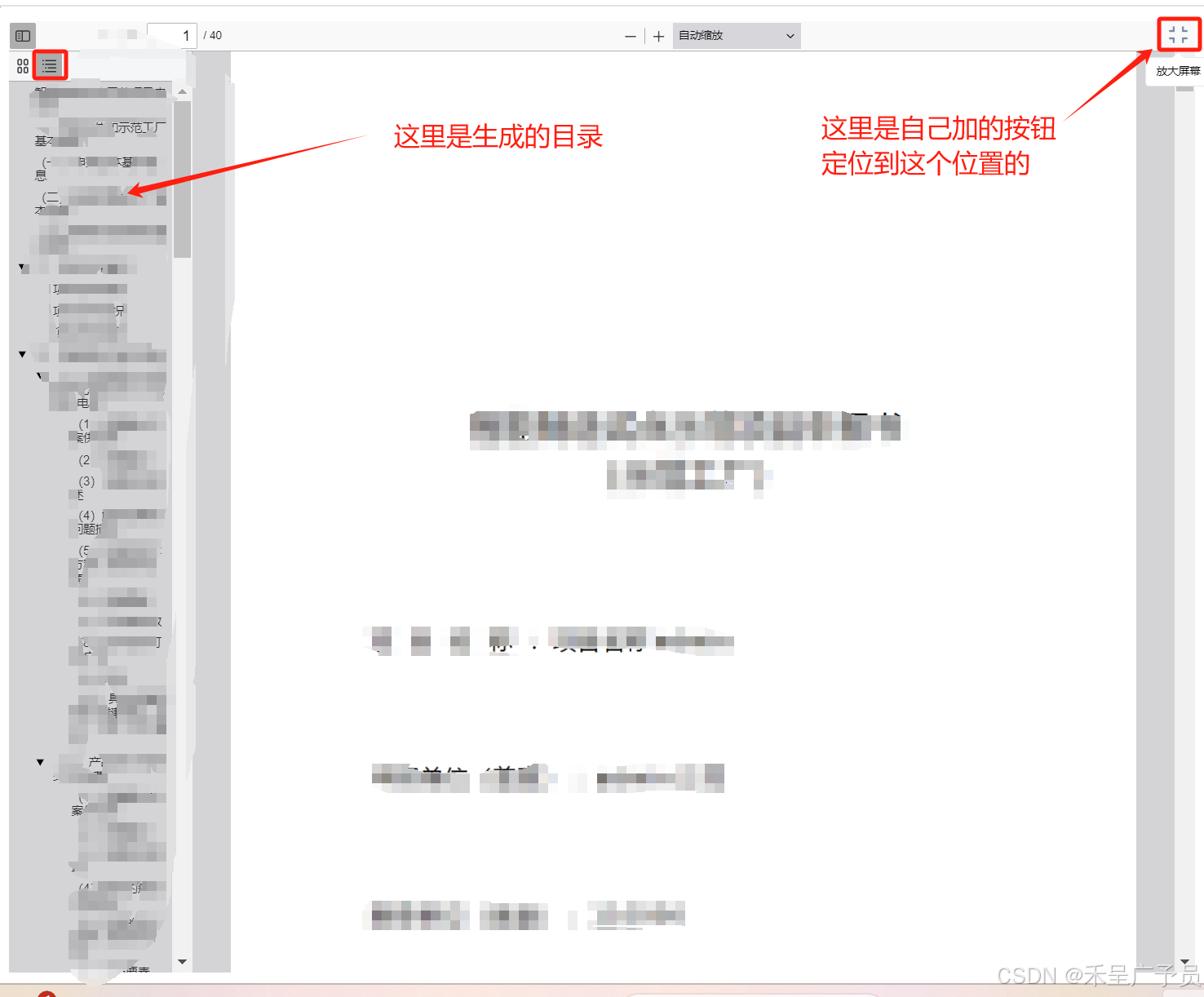Zoom in using the plus icon
This screenshot has height=997, width=1204.
coord(658,36)
